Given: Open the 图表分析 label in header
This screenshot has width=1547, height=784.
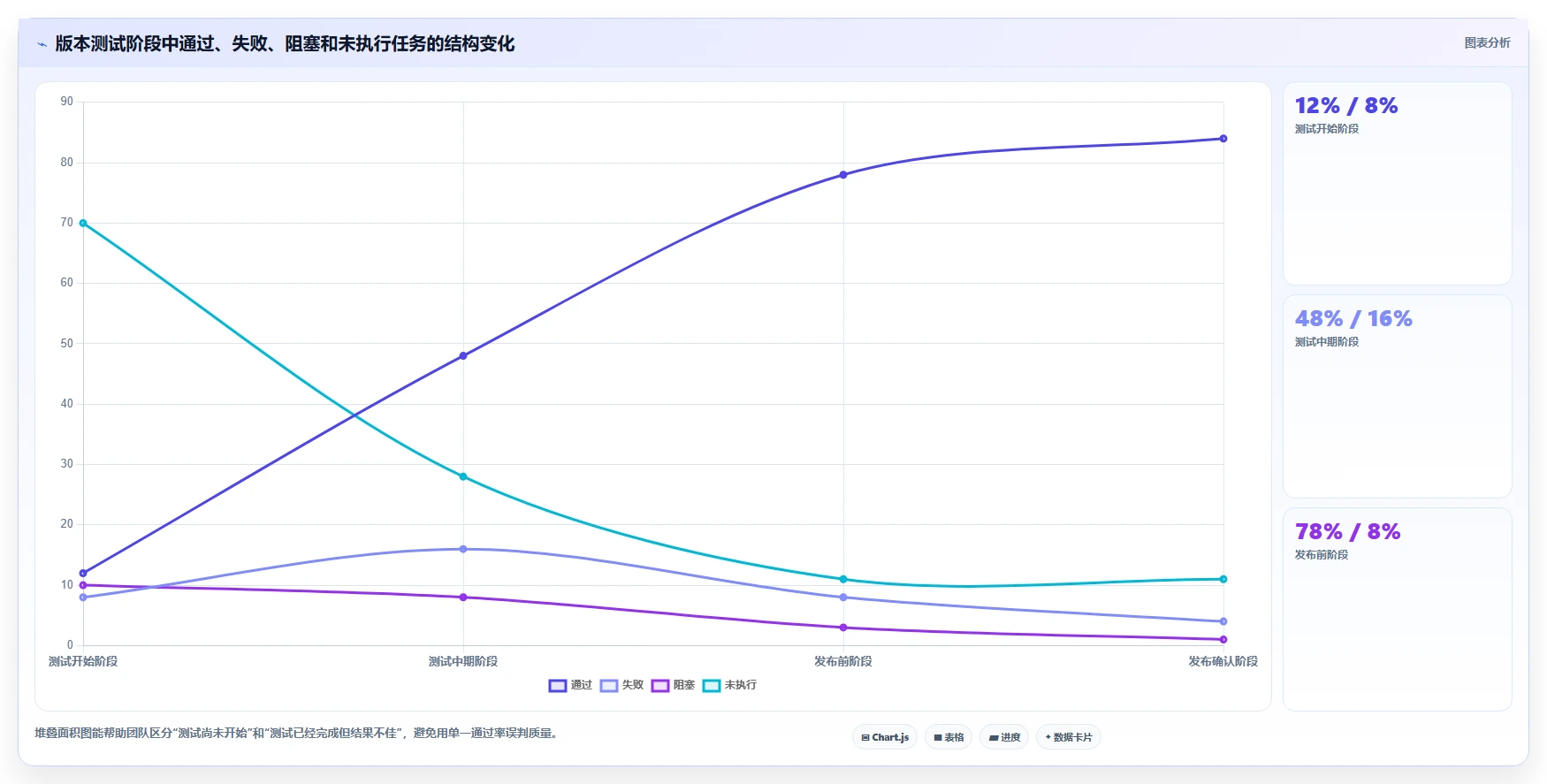Looking at the screenshot, I should coord(1487,42).
